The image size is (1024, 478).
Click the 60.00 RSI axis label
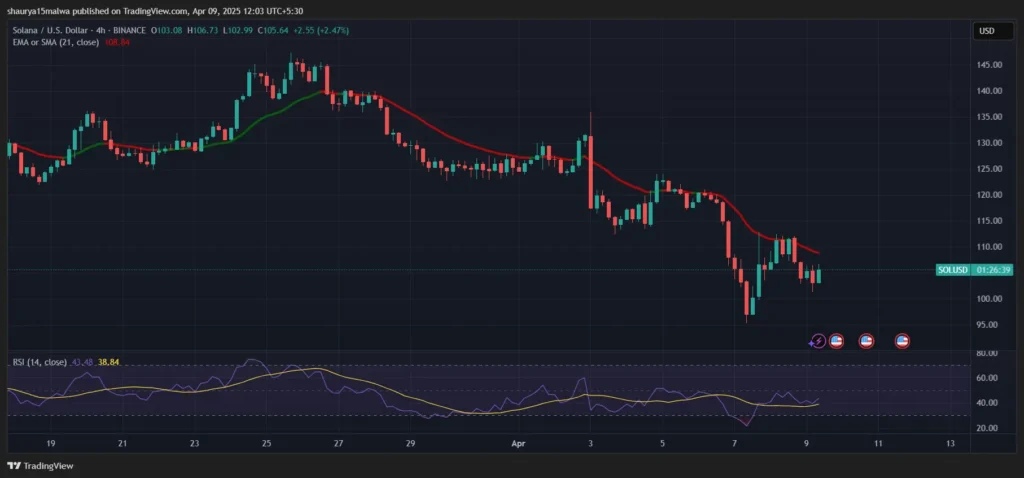[x=987, y=378]
